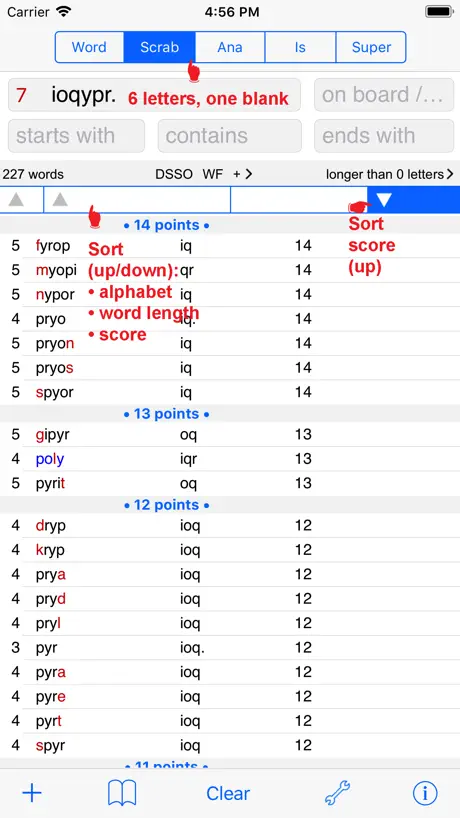The height and width of the screenshot is (818, 460).
Task: Open settings with the wrench icon
Action: click(x=337, y=793)
